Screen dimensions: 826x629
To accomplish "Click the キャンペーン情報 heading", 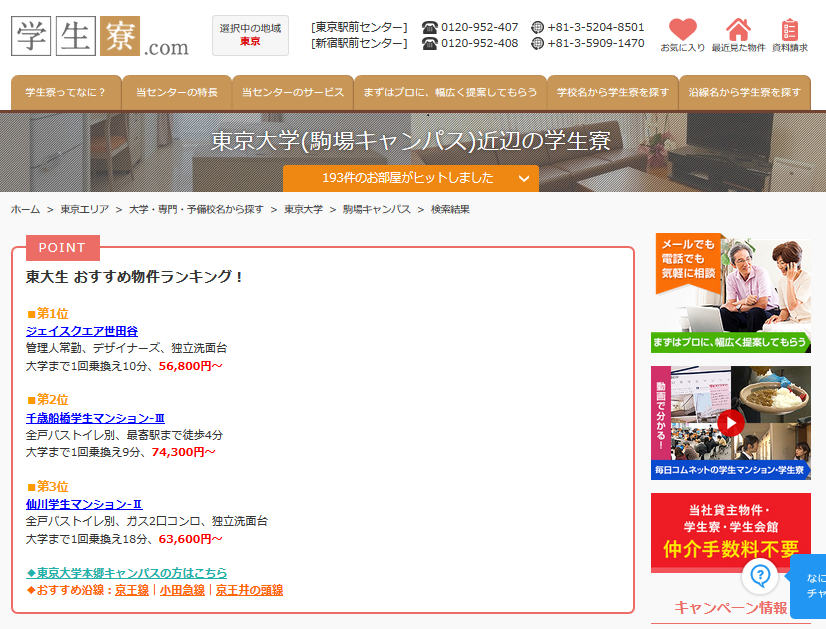I will coord(731,608).
